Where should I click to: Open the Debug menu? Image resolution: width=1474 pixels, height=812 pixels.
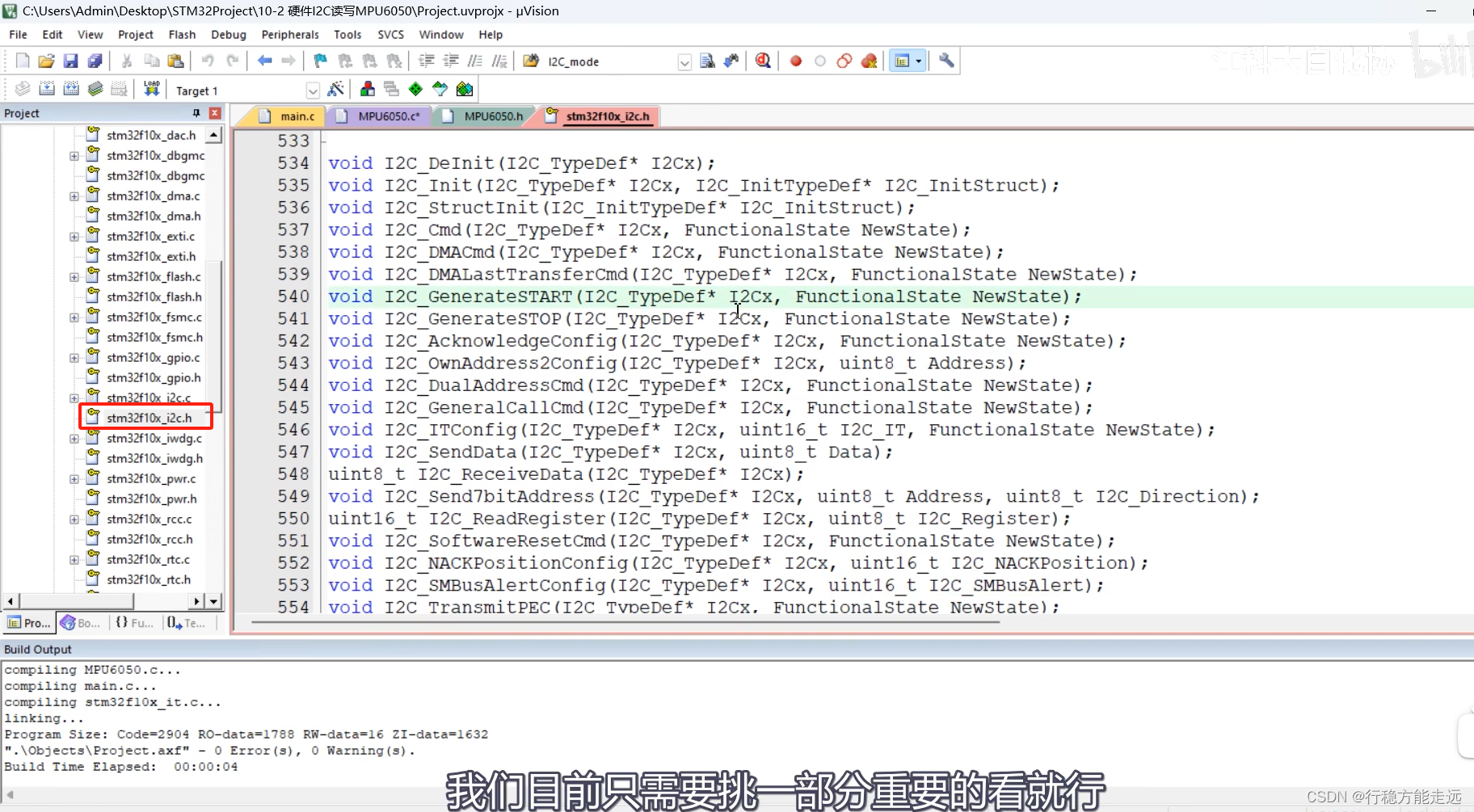pos(229,35)
